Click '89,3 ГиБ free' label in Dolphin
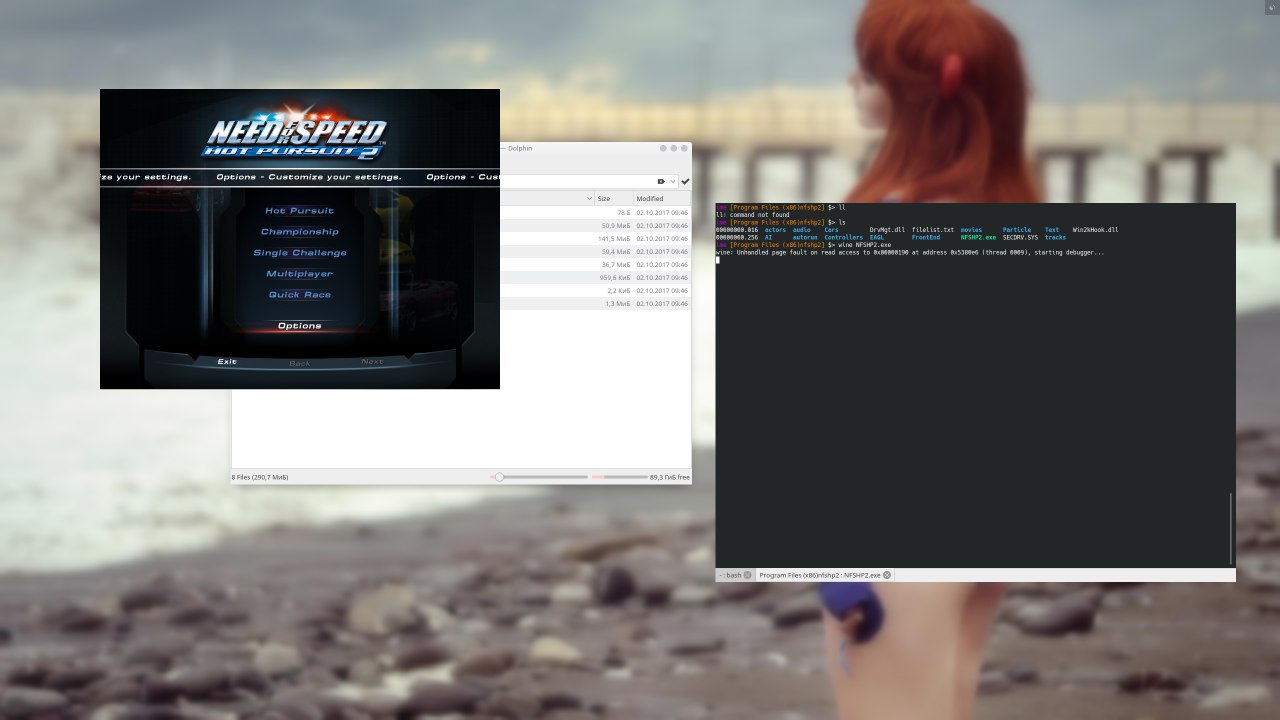The width and height of the screenshot is (1280, 720). (670, 478)
